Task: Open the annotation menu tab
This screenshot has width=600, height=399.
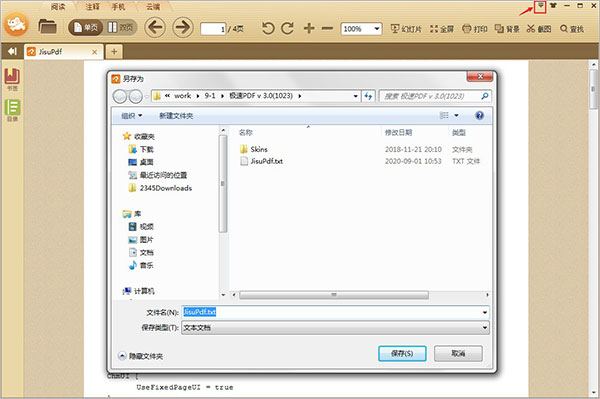Action: (x=92, y=7)
